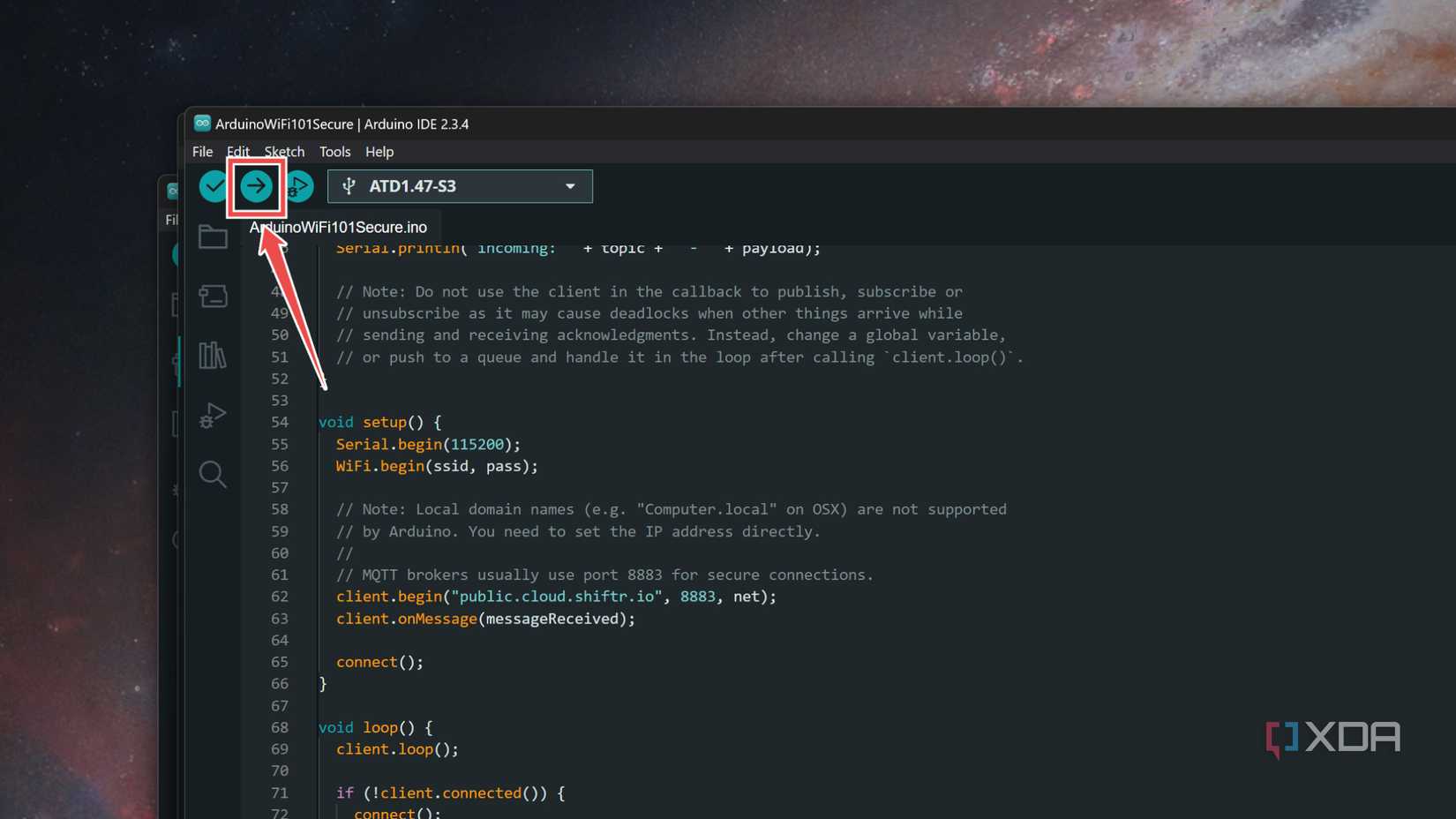This screenshot has height=819, width=1456.
Task: Expand the board selector dropdown arrow
Action: pyautogui.click(x=570, y=186)
